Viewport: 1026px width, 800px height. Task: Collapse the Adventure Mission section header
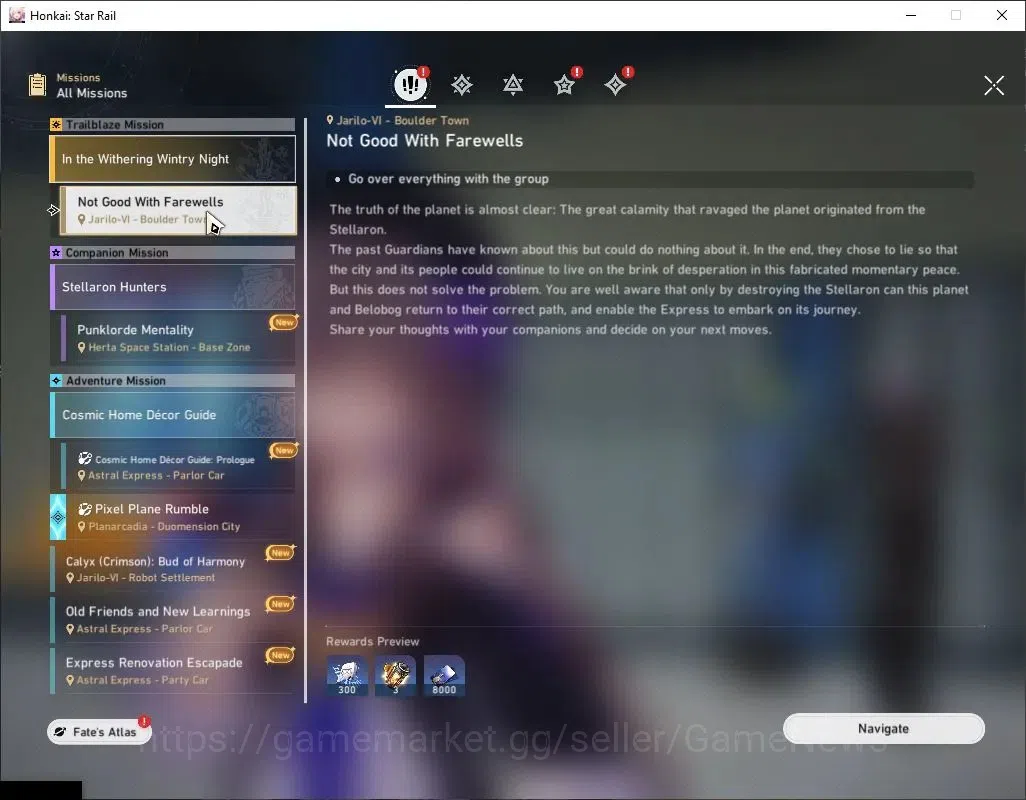173,381
